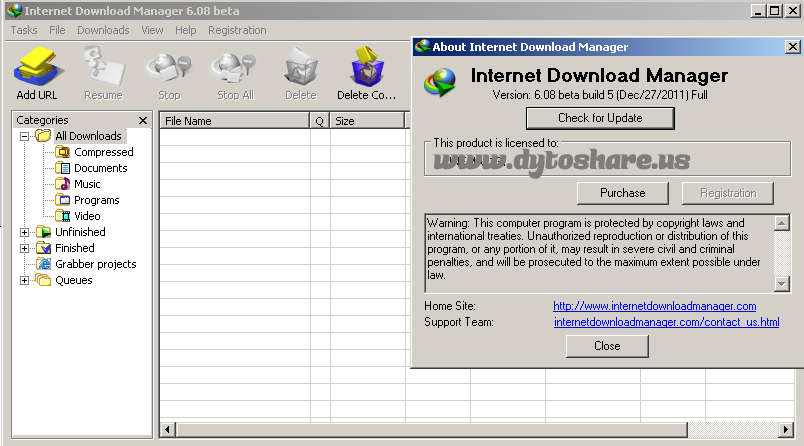Click the Close button in About dialog

coord(607,346)
